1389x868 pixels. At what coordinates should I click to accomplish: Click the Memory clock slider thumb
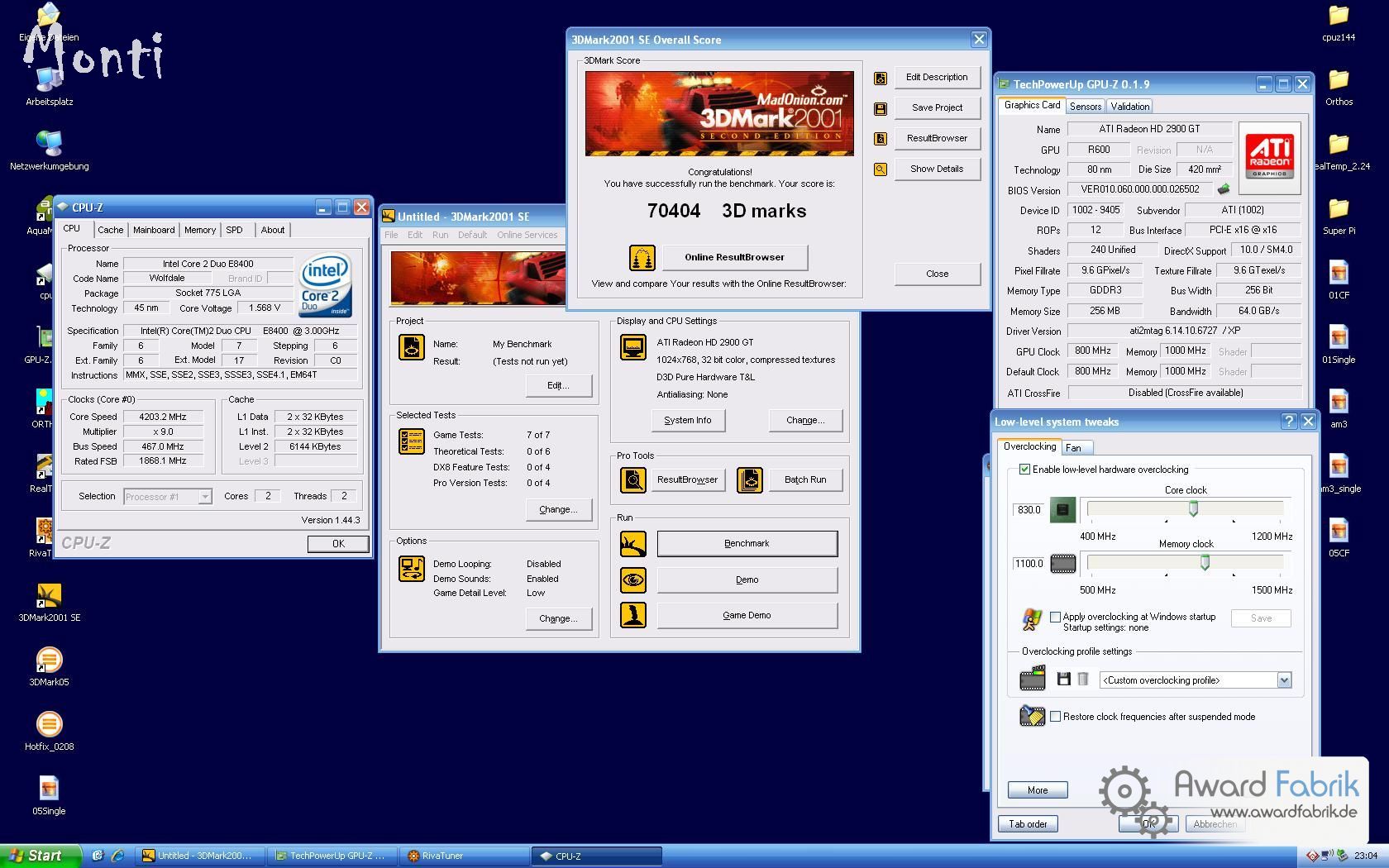1205,563
